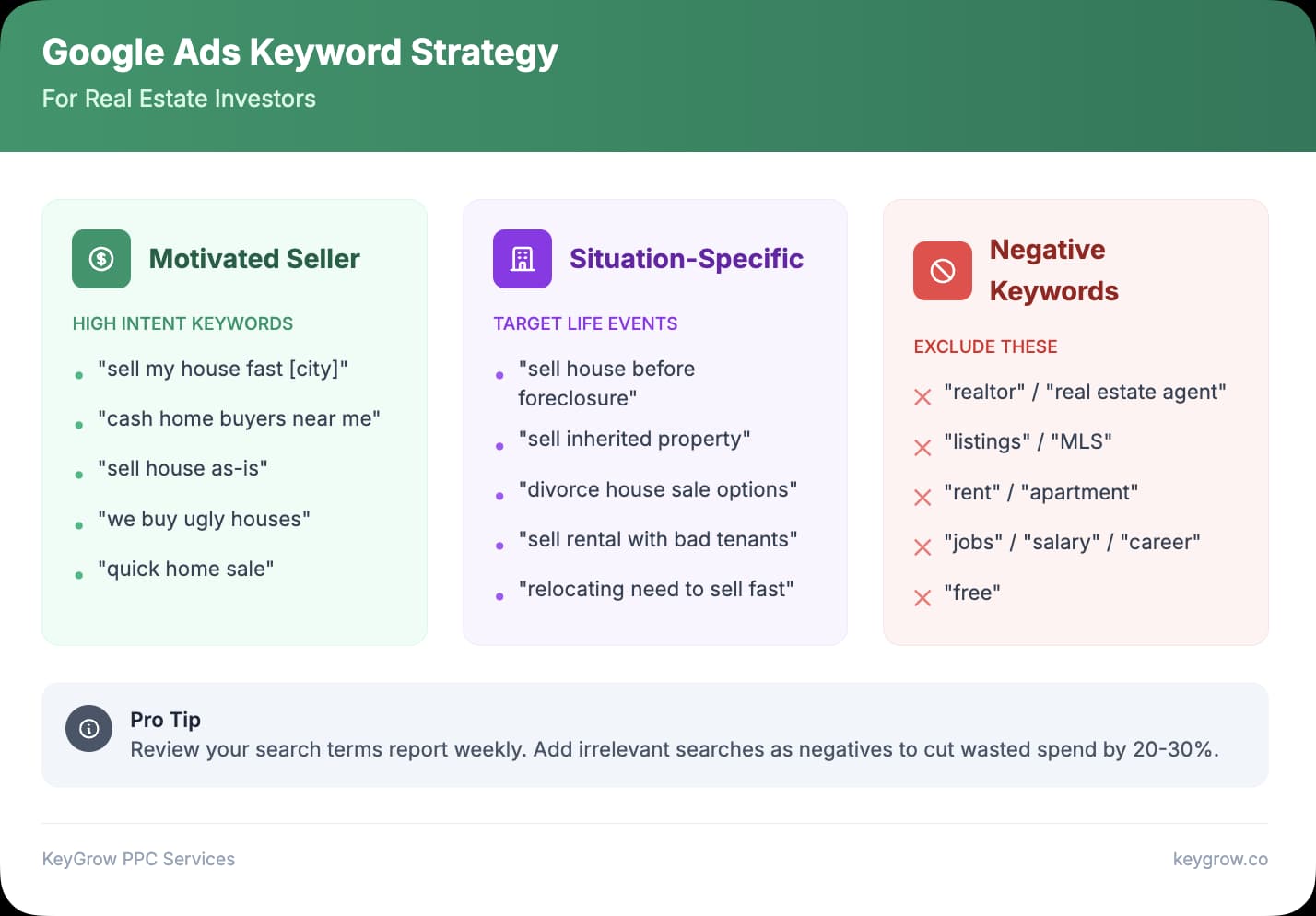The image size is (1316, 916).
Task: Open the keygrow.co link in the footer
Action: [1220, 859]
